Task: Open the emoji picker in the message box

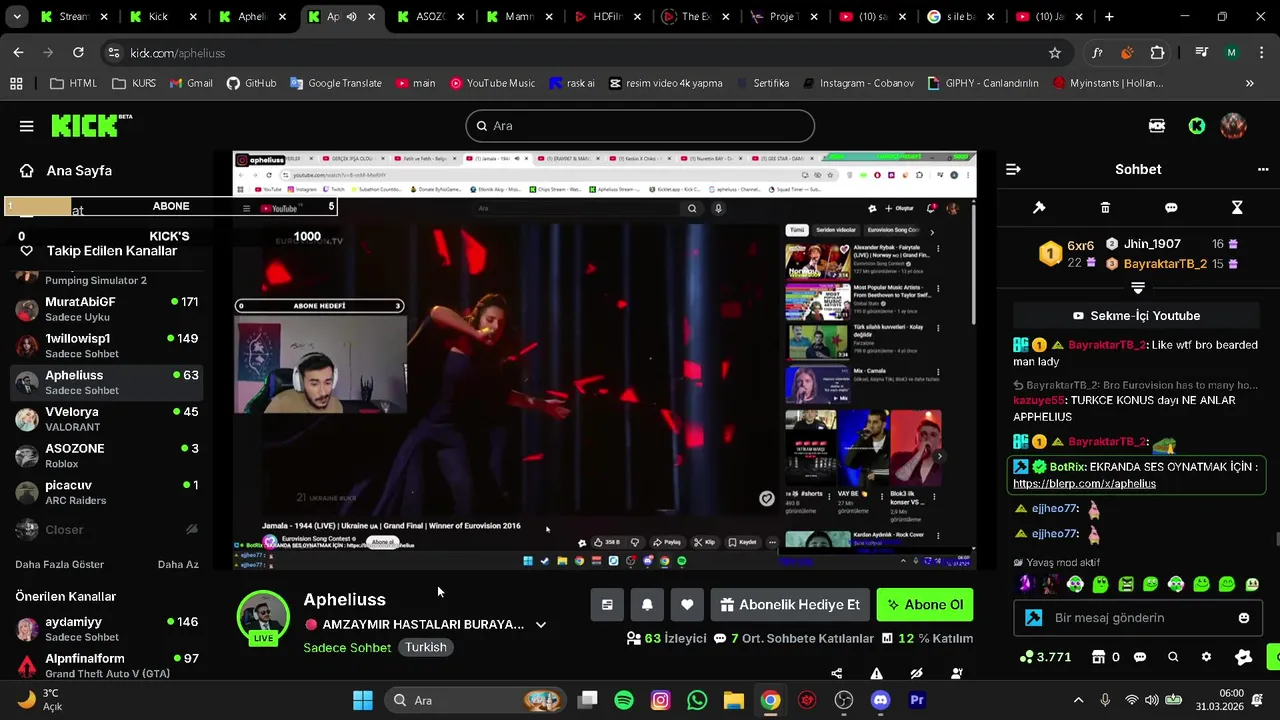Action: pos(1244,618)
